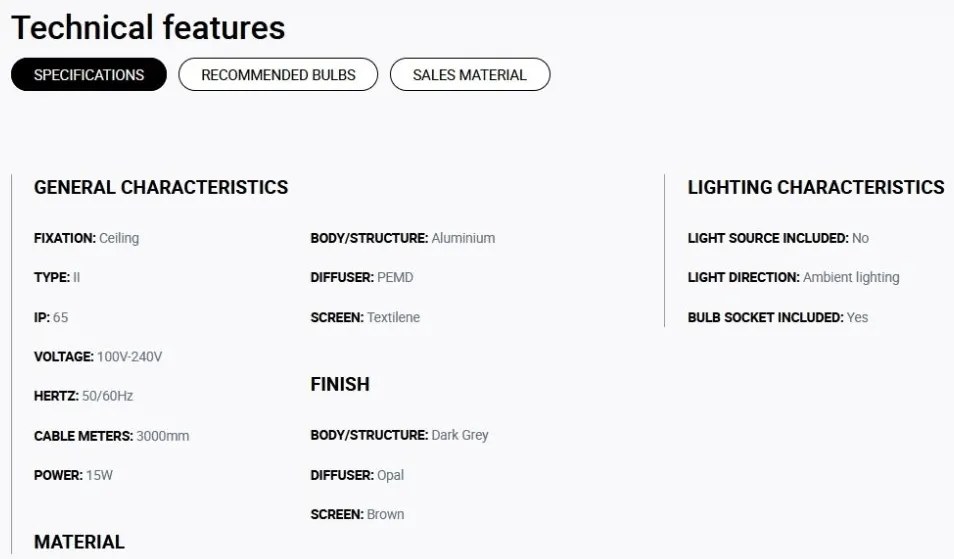This screenshot has height=559, width=954.
Task: Click the Power 15W entry
Action: [x=73, y=475]
